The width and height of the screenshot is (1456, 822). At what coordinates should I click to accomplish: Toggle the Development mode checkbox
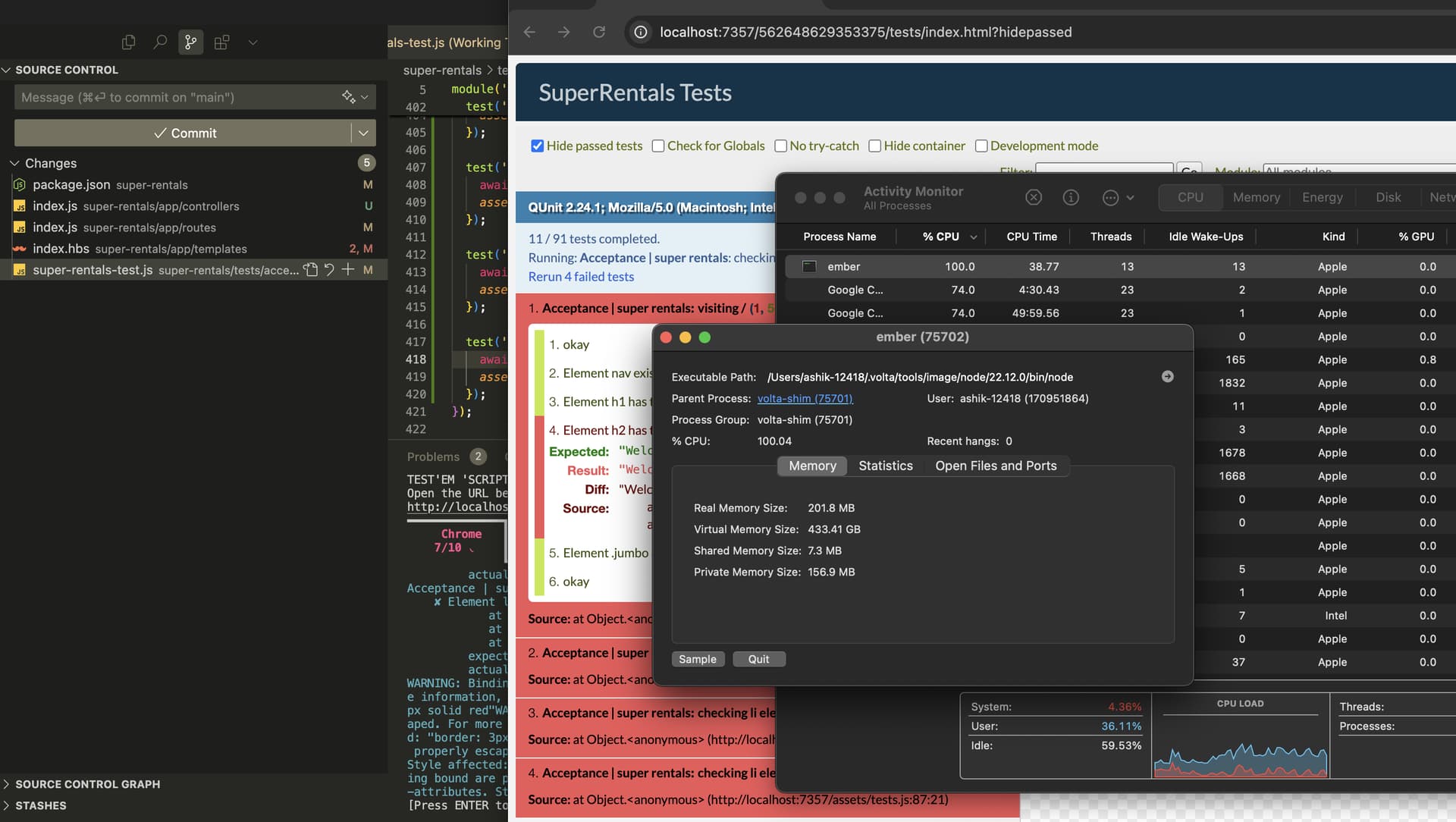pyautogui.click(x=981, y=146)
